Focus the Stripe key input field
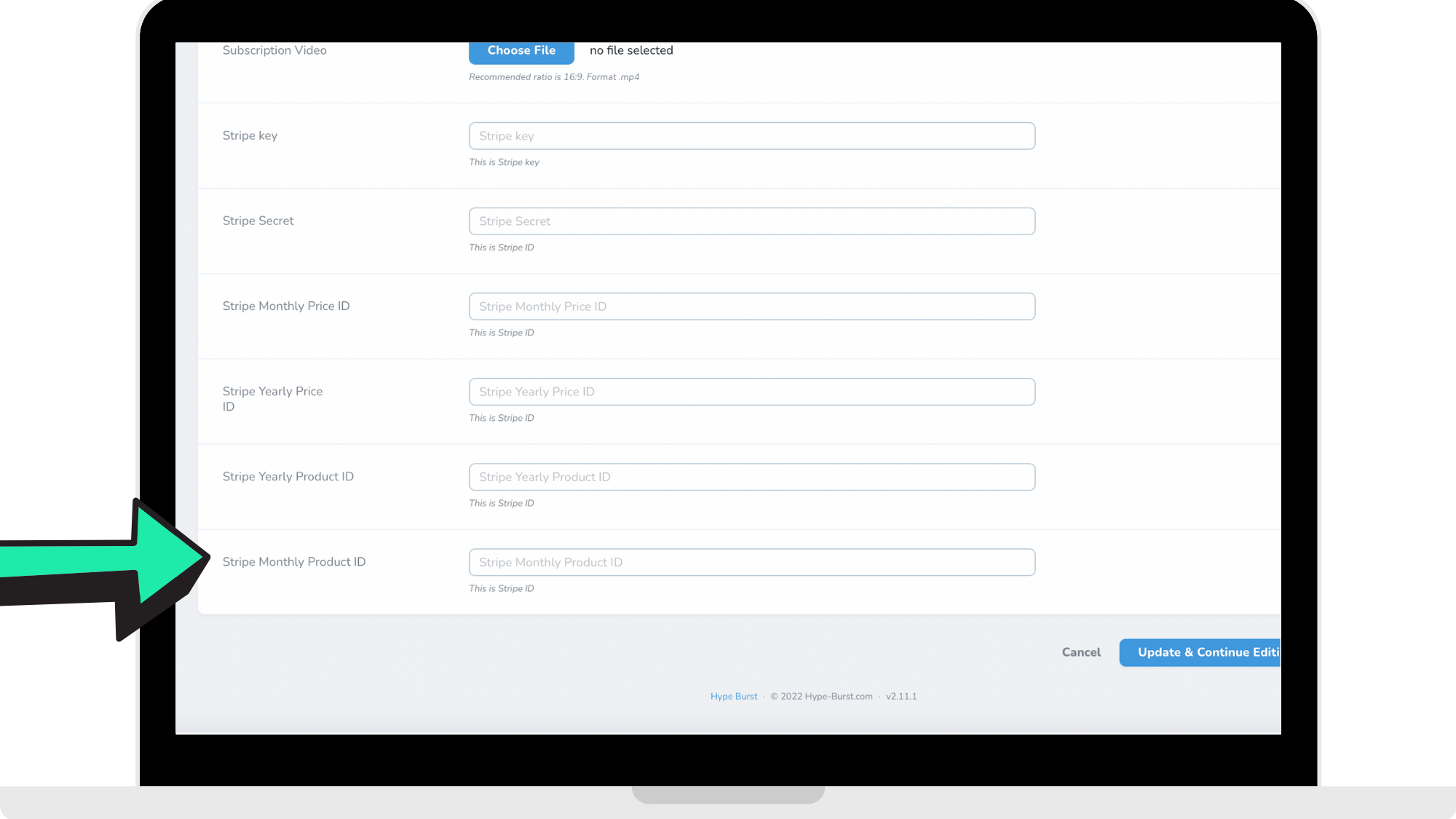Screen dimensions: 1456x819 click(751, 136)
